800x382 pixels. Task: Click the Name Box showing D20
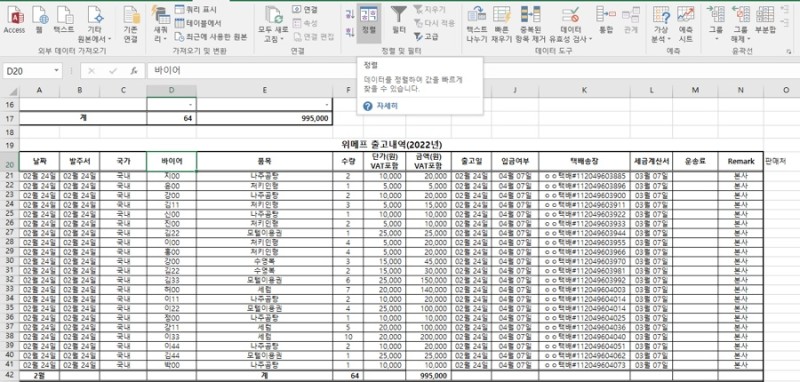[x=28, y=71]
